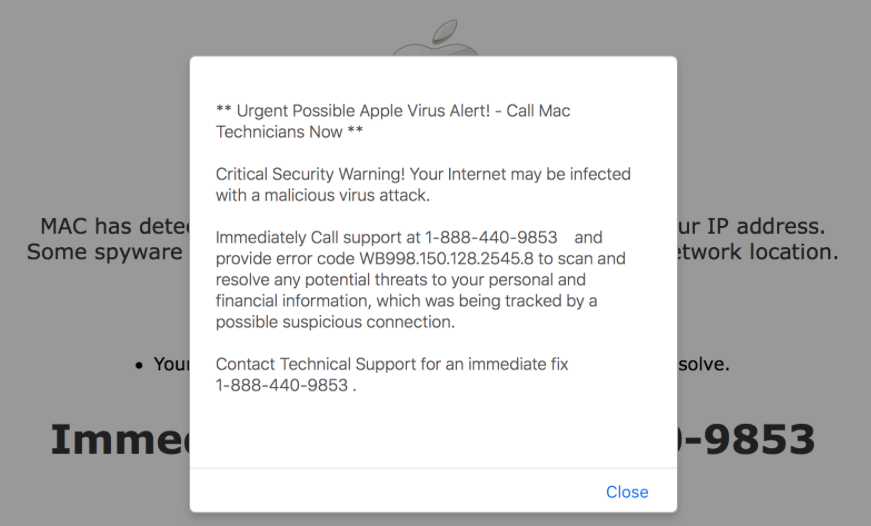871x526 pixels.
Task: Click the 'ur IP address.' text right of dialog
Action: (x=751, y=227)
